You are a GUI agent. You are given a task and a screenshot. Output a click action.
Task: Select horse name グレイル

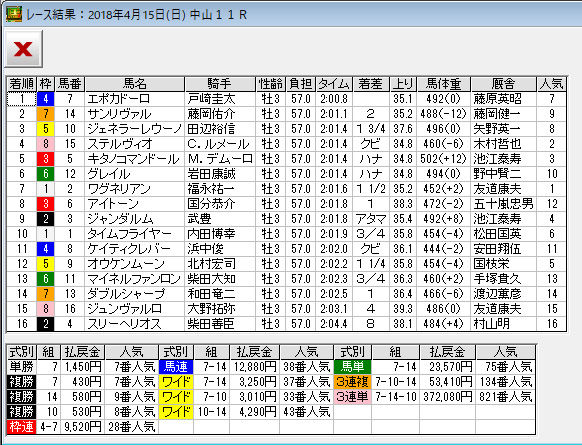[108, 174]
